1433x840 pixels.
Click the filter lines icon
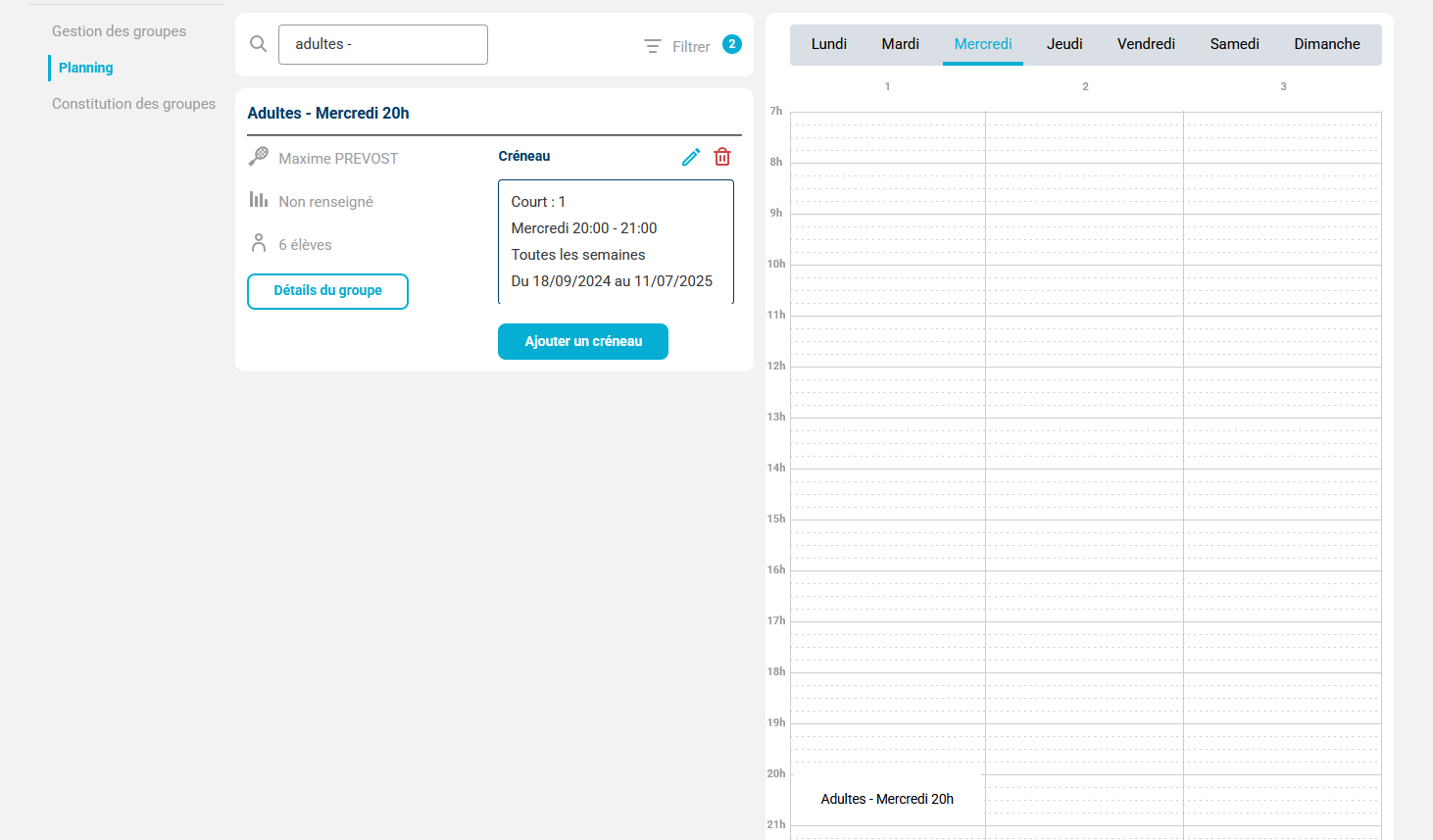(653, 46)
